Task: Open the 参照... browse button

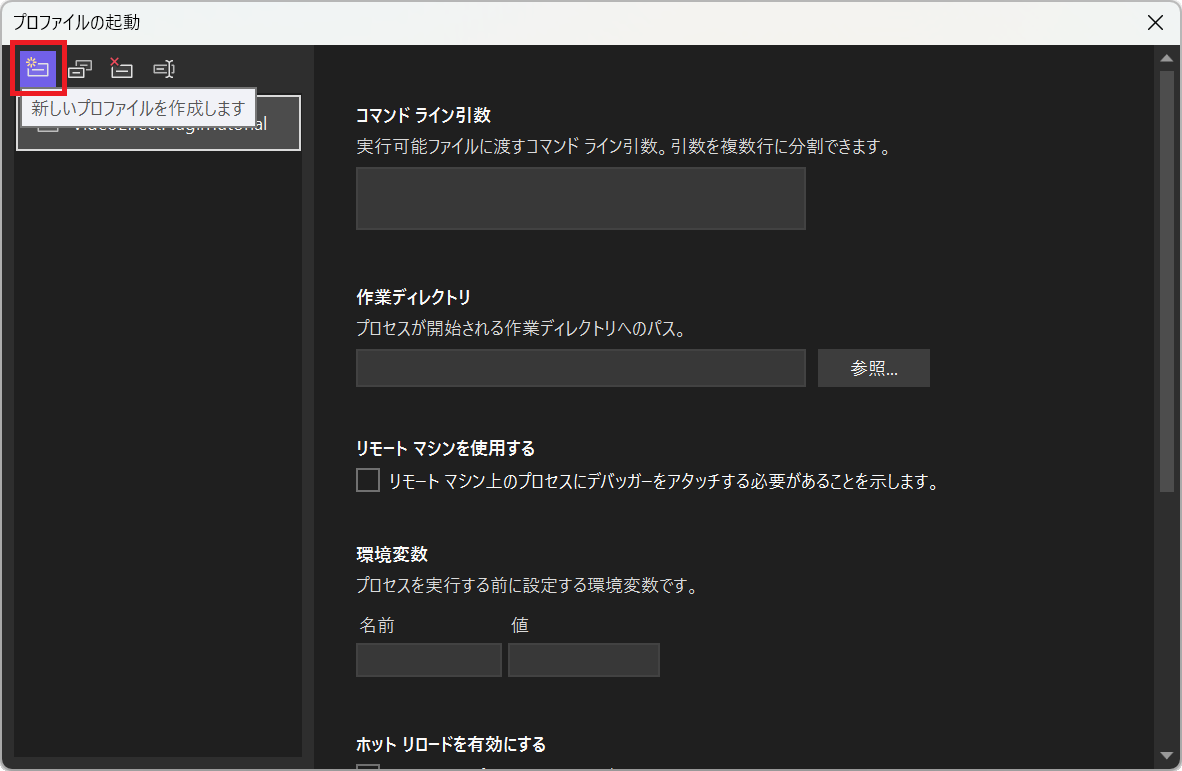Action: pyautogui.click(x=874, y=368)
